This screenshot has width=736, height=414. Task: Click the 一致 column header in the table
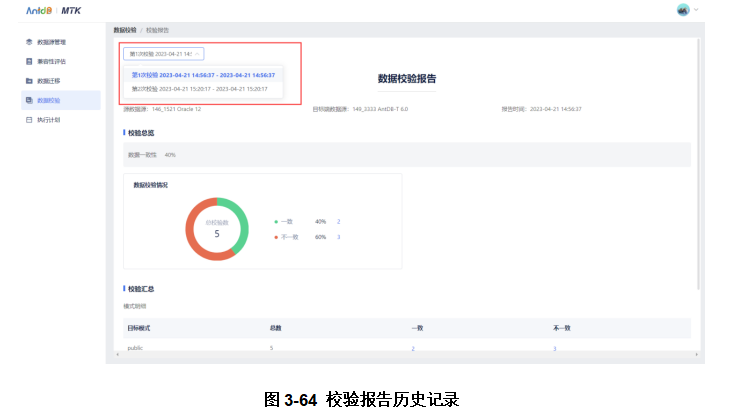417,328
